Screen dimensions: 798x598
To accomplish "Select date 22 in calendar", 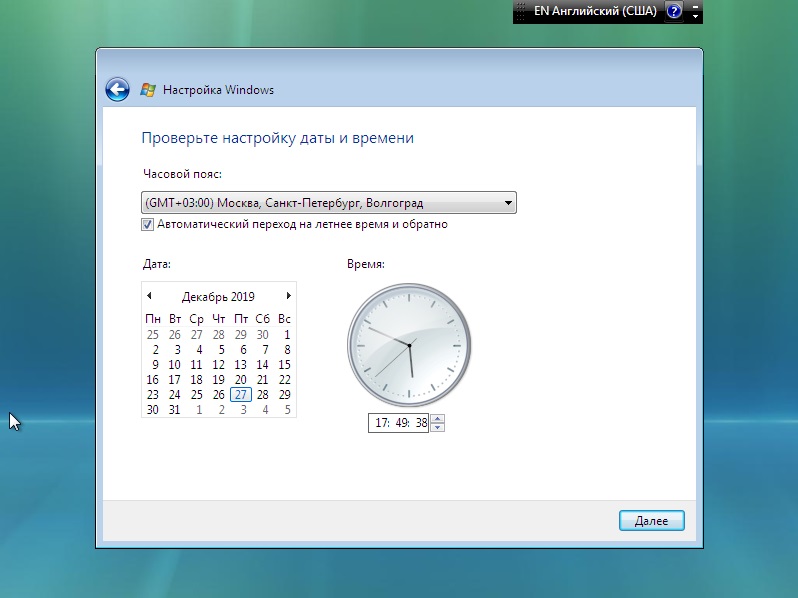I will [x=284, y=380].
